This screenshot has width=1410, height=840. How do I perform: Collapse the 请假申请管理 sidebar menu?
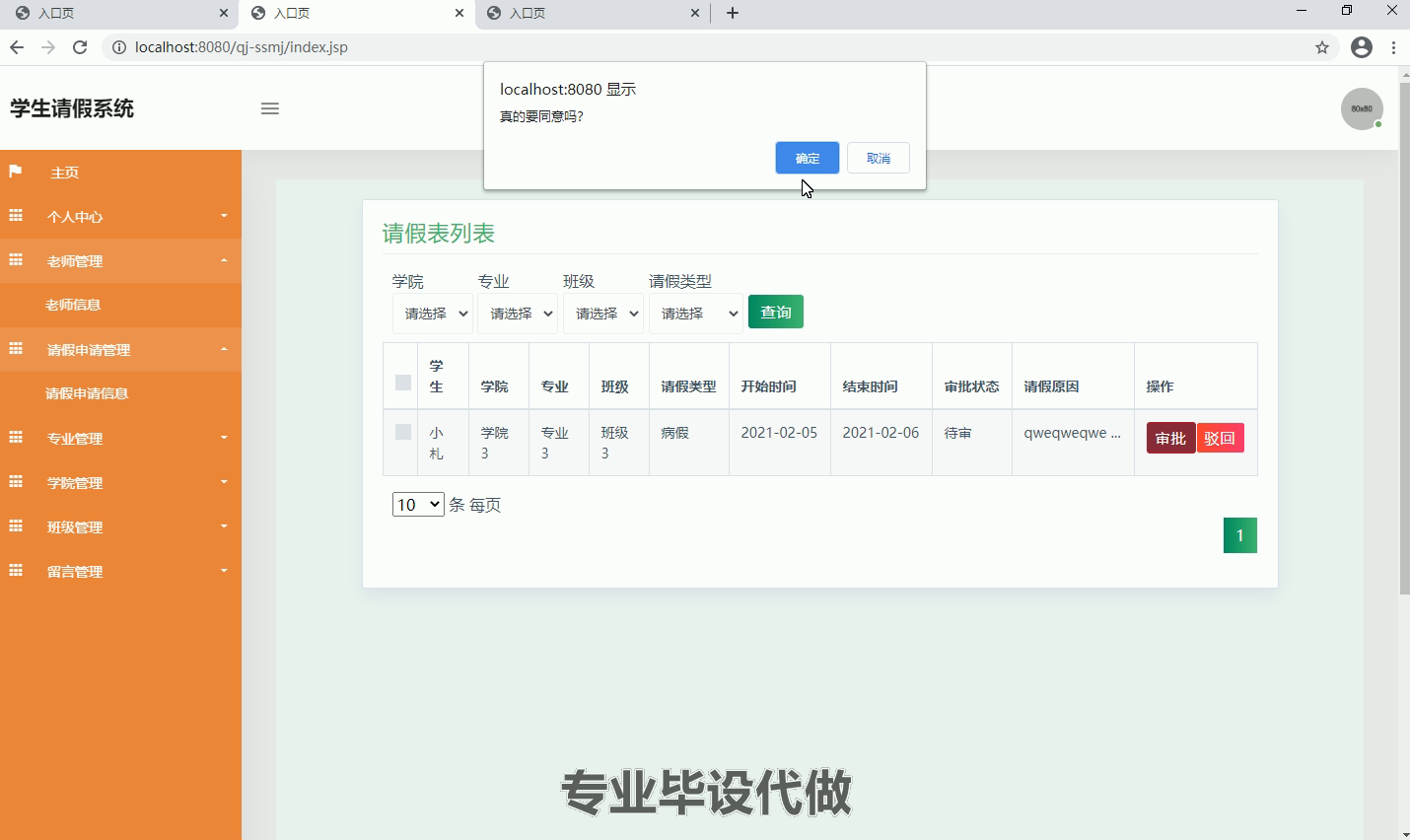120,349
